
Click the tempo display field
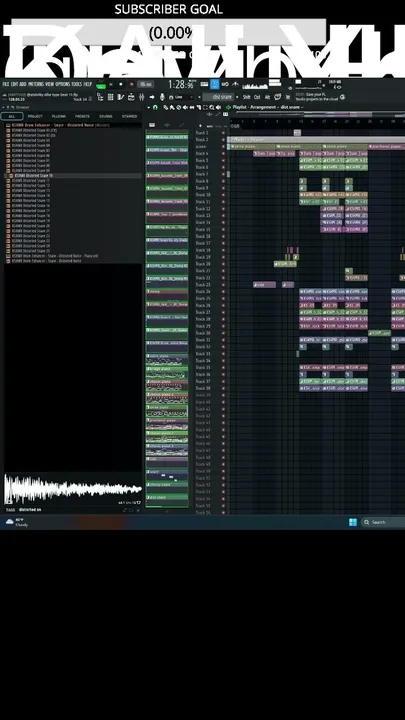click(x=146, y=84)
